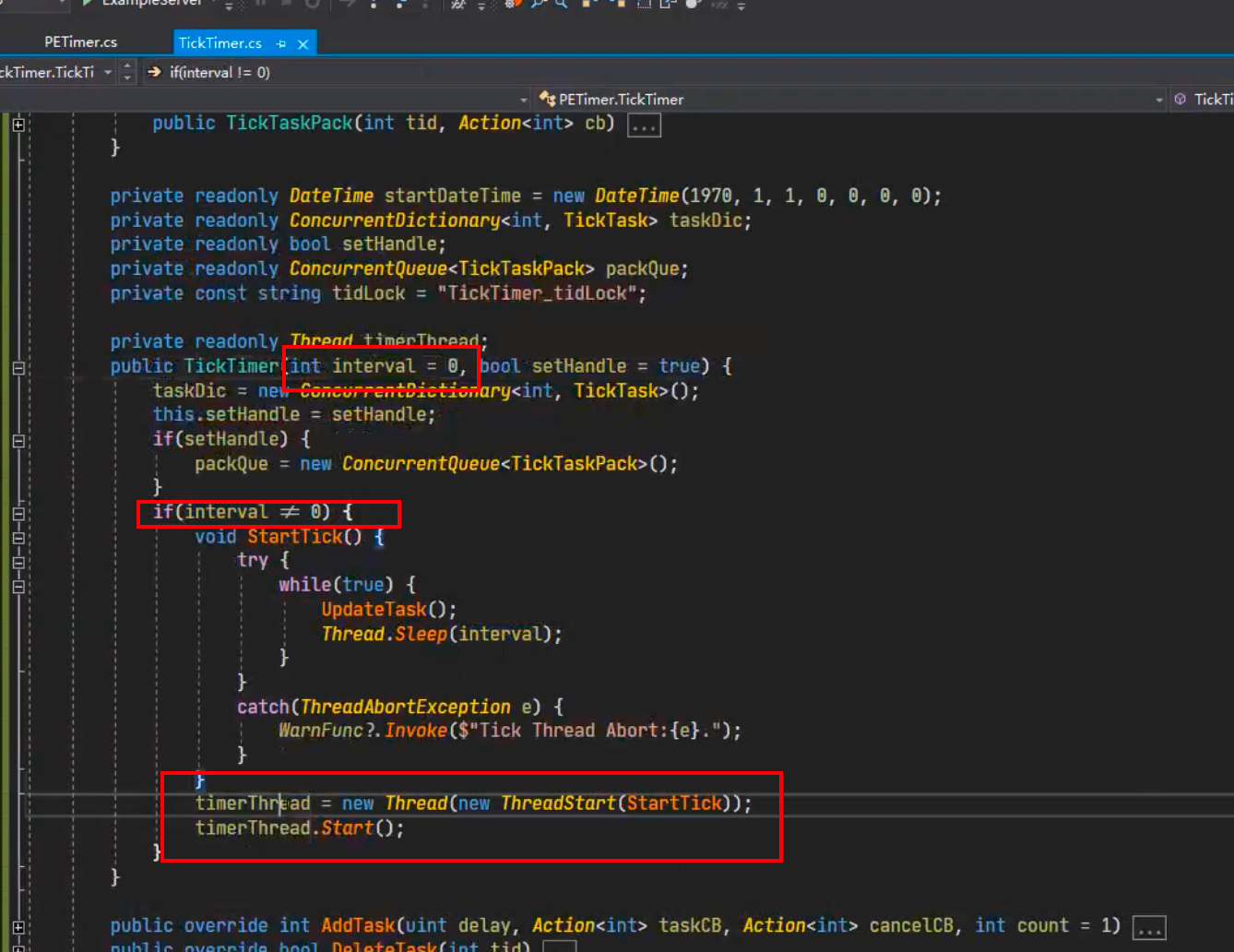This screenshot has height=952, width=1234.
Task: Collapse the try block
Action: pos(18,562)
